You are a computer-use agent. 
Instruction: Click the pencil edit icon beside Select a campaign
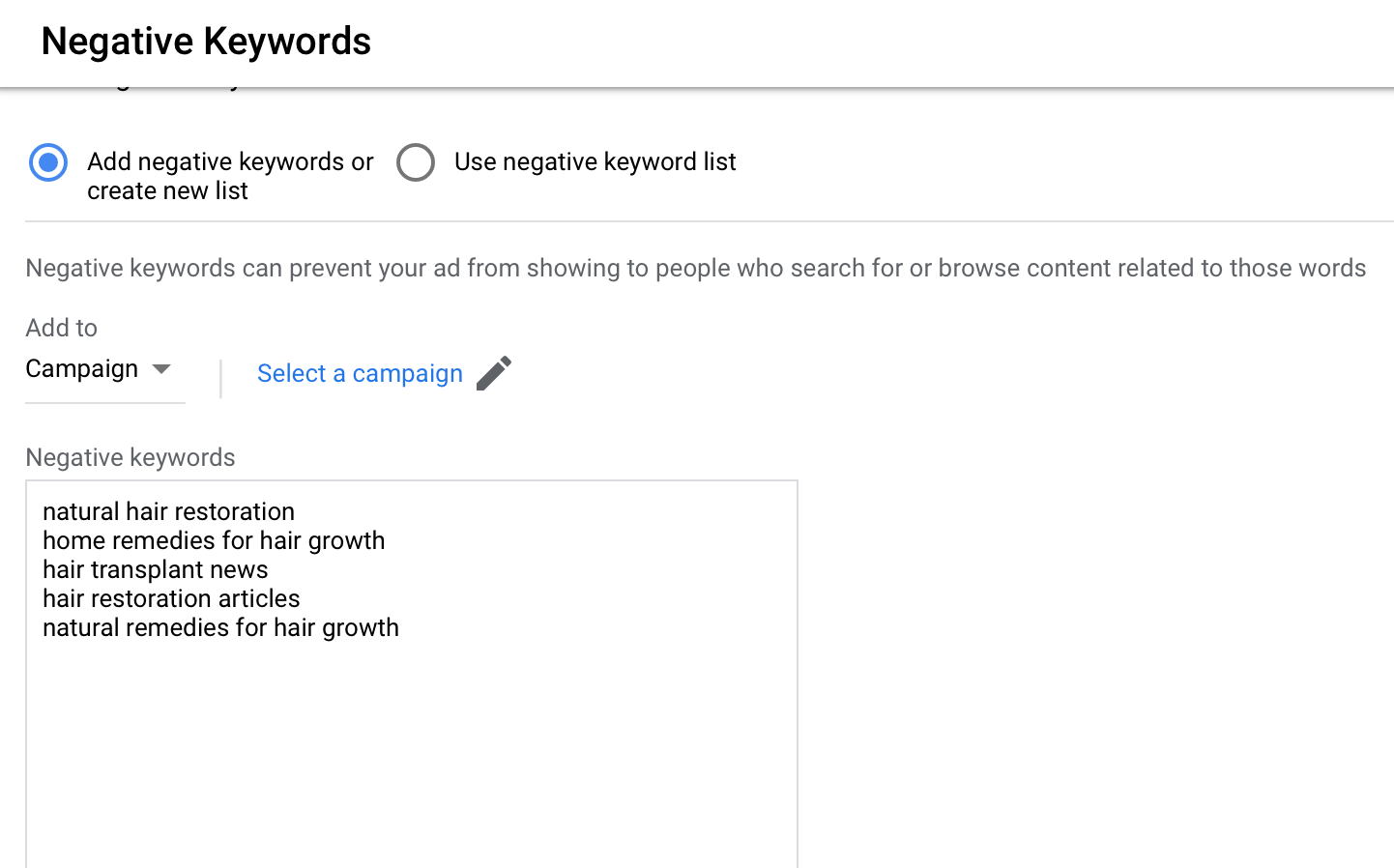pos(495,372)
